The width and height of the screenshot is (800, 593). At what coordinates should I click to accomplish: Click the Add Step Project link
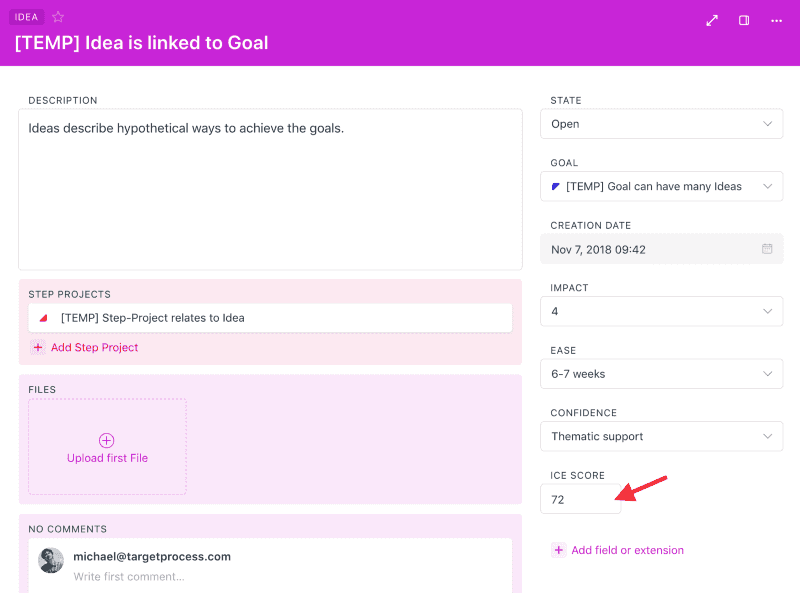tap(94, 348)
